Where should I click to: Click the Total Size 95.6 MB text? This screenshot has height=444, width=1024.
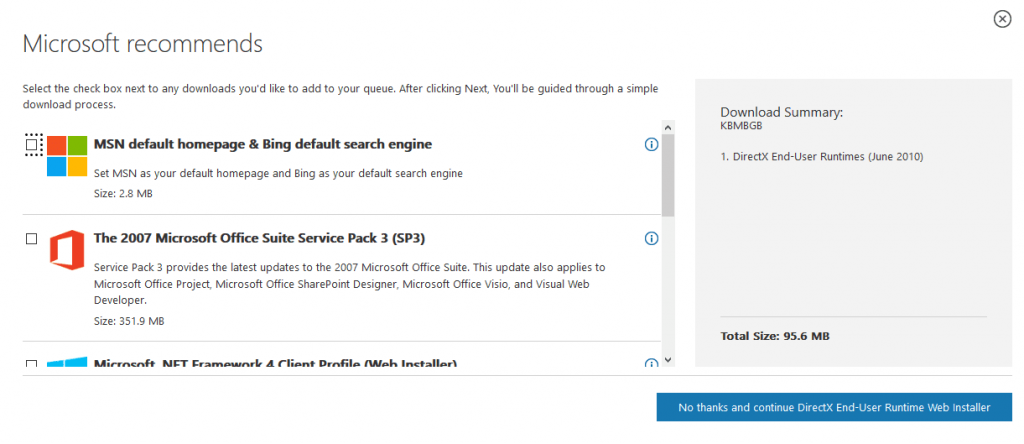point(775,336)
